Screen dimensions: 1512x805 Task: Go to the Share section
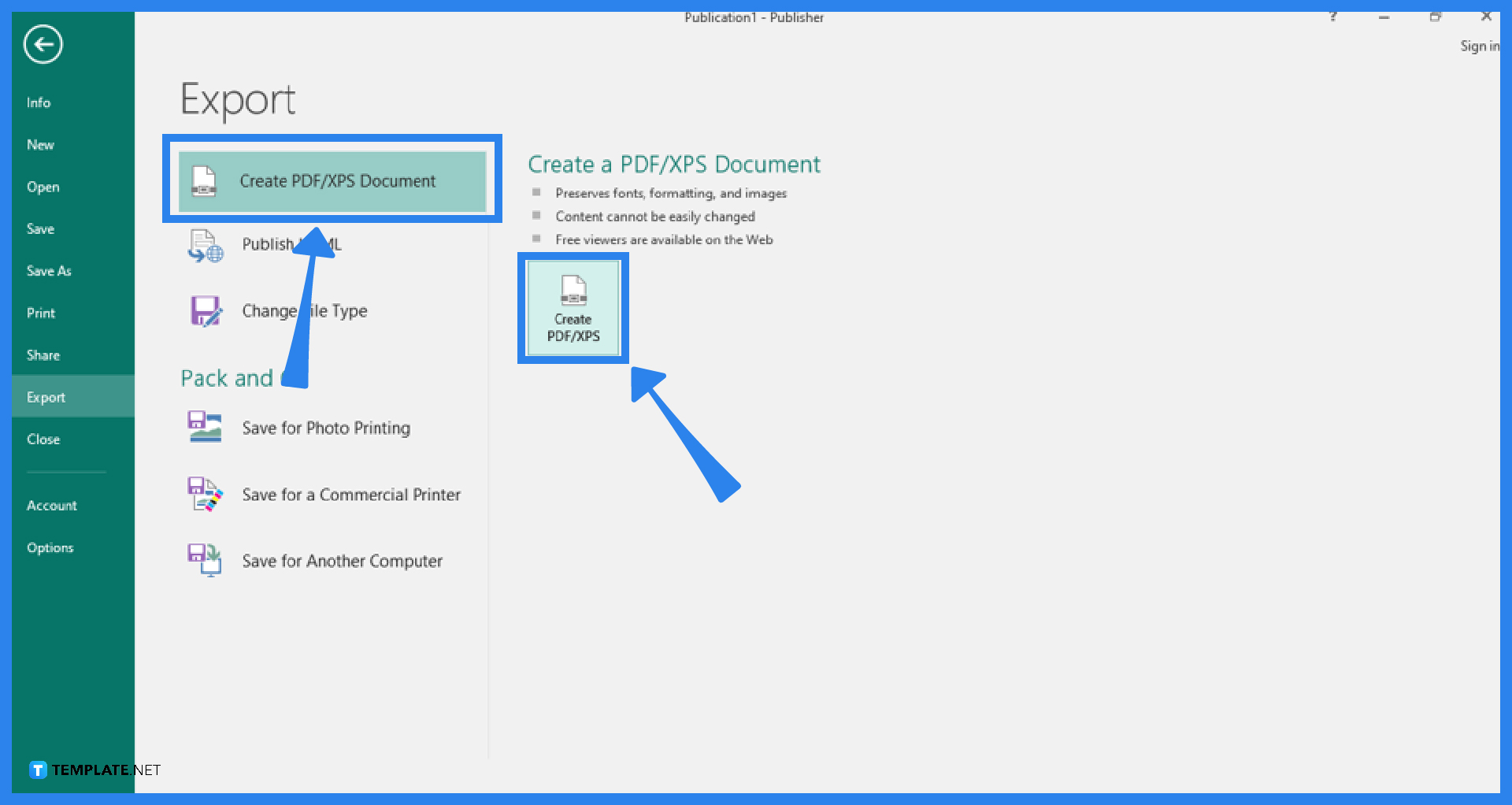click(43, 354)
